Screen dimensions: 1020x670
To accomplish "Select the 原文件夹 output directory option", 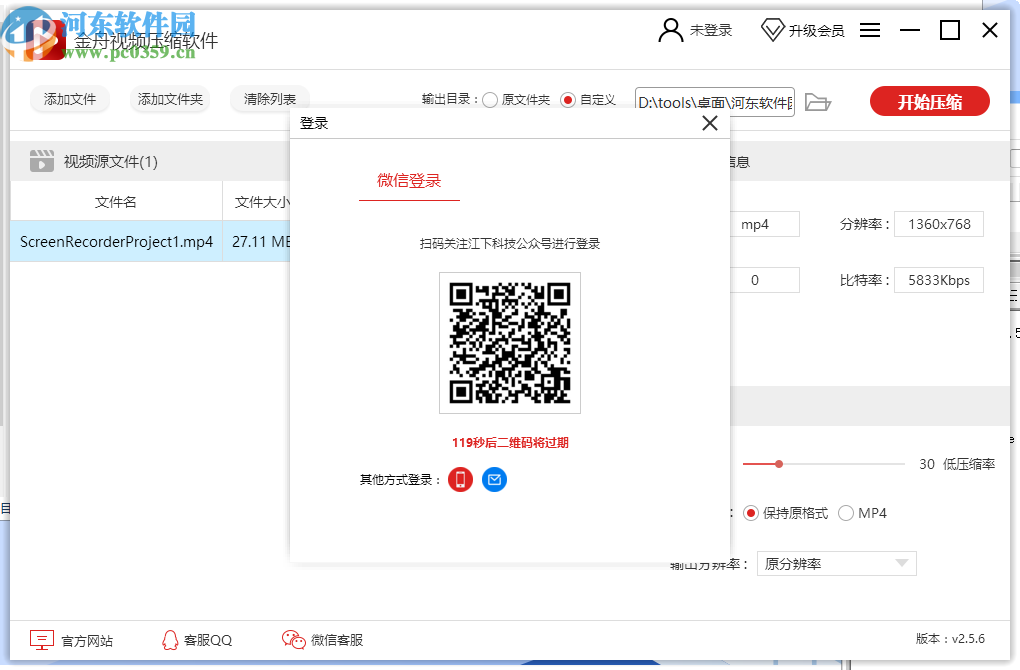I will coord(490,101).
